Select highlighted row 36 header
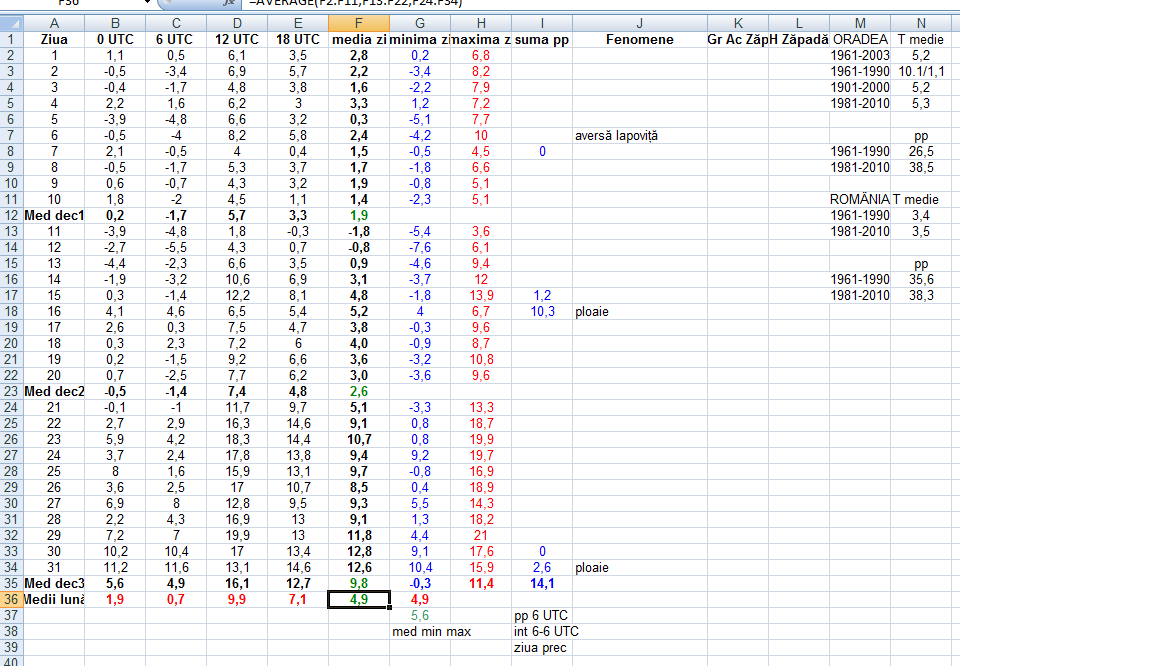The width and height of the screenshot is (1152, 666). point(11,599)
